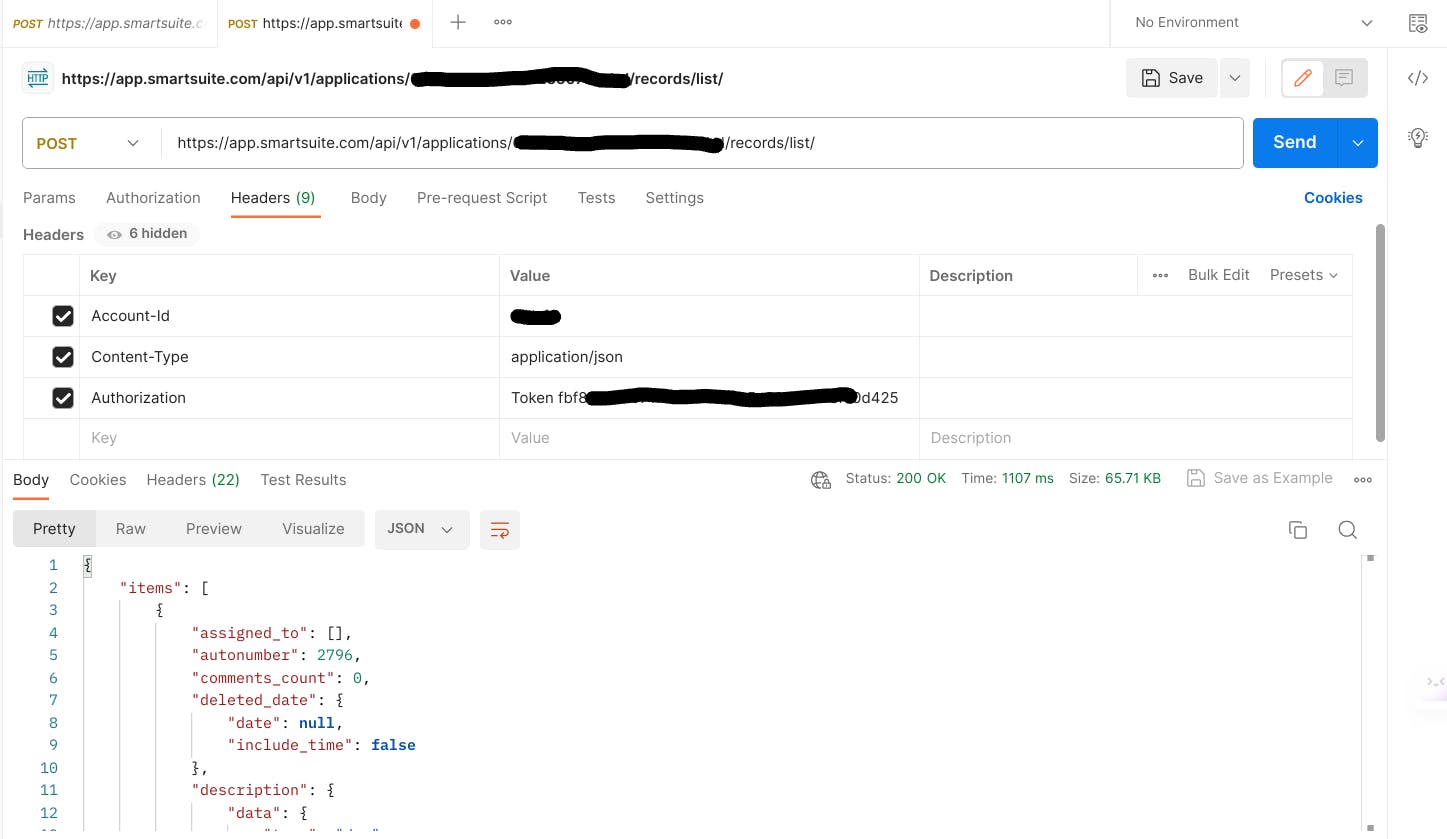Open response Headers (22) tab

point(193,480)
